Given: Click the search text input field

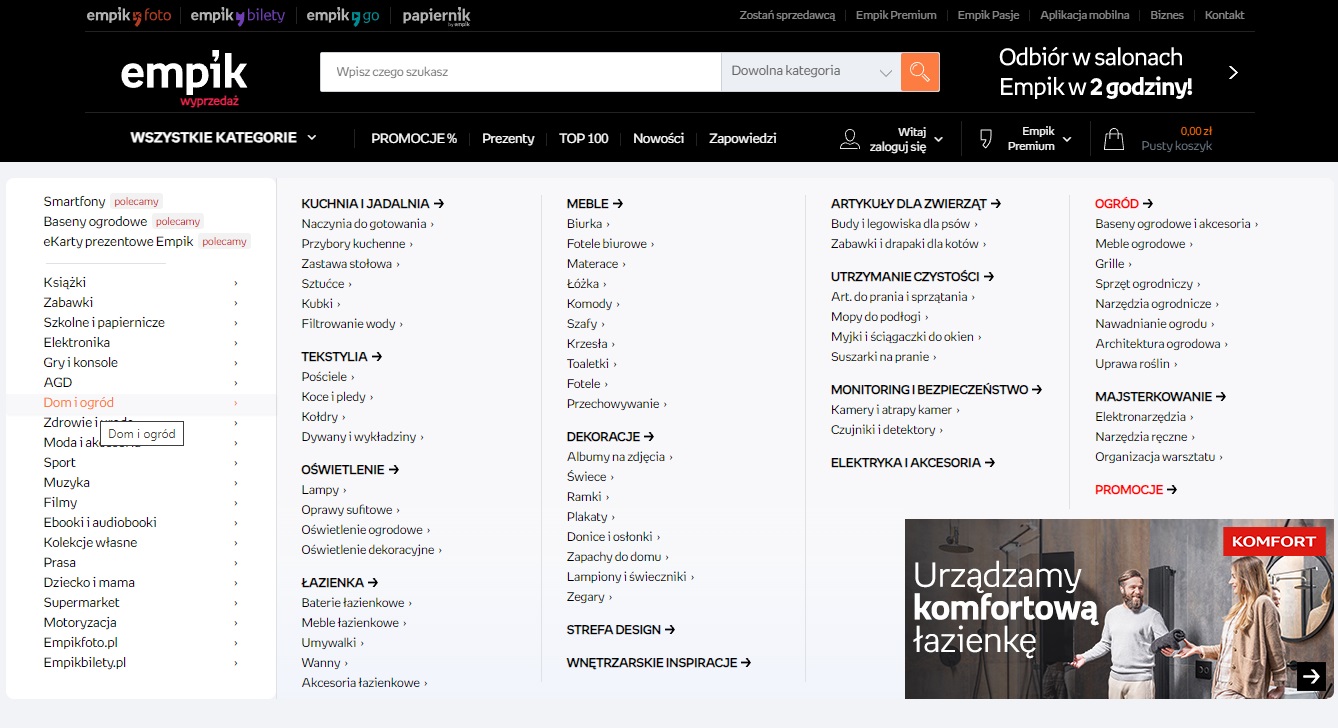Looking at the screenshot, I should 520,72.
